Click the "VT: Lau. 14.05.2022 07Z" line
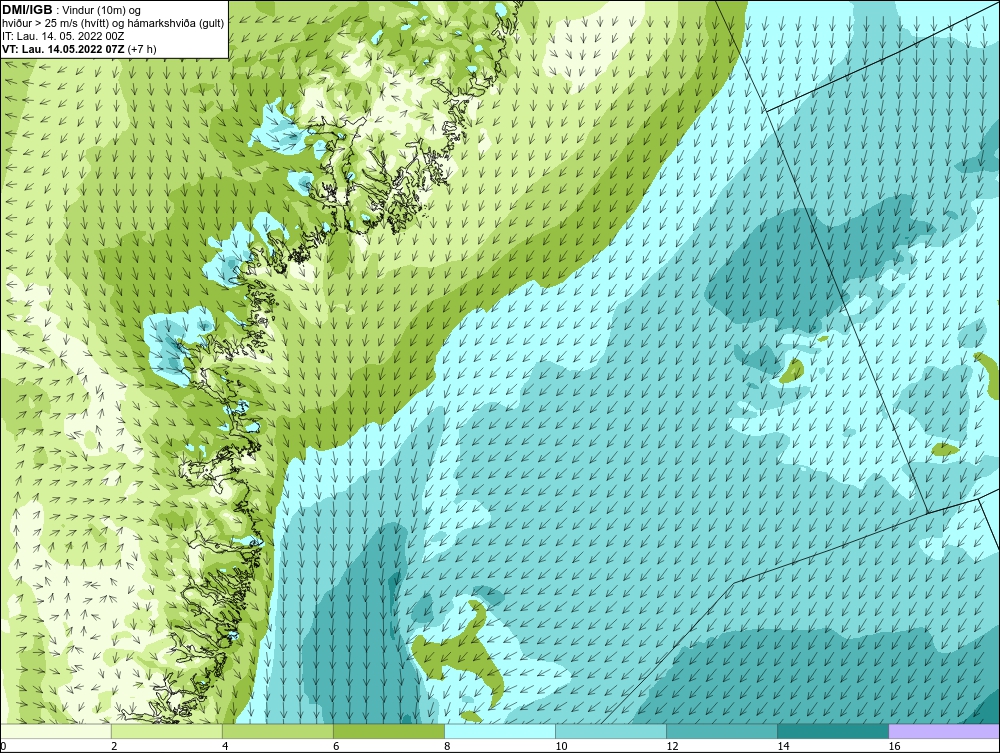The image size is (1000, 753). tap(64, 48)
